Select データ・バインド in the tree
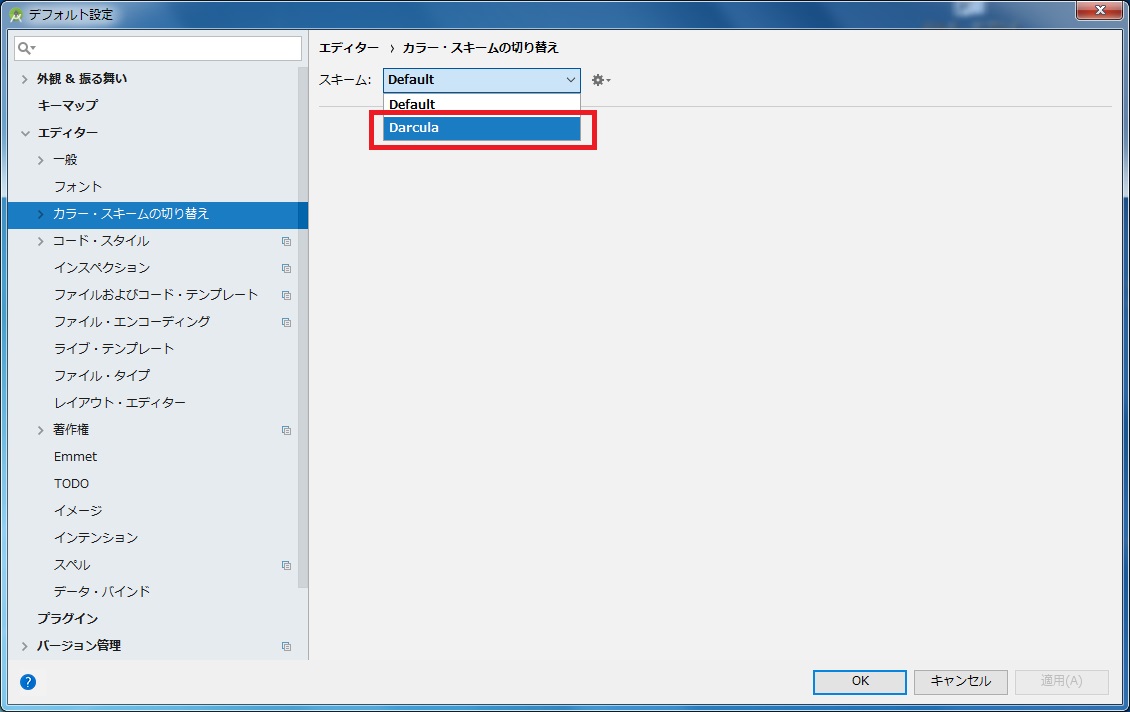The height and width of the screenshot is (712, 1130). [x=102, y=592]
